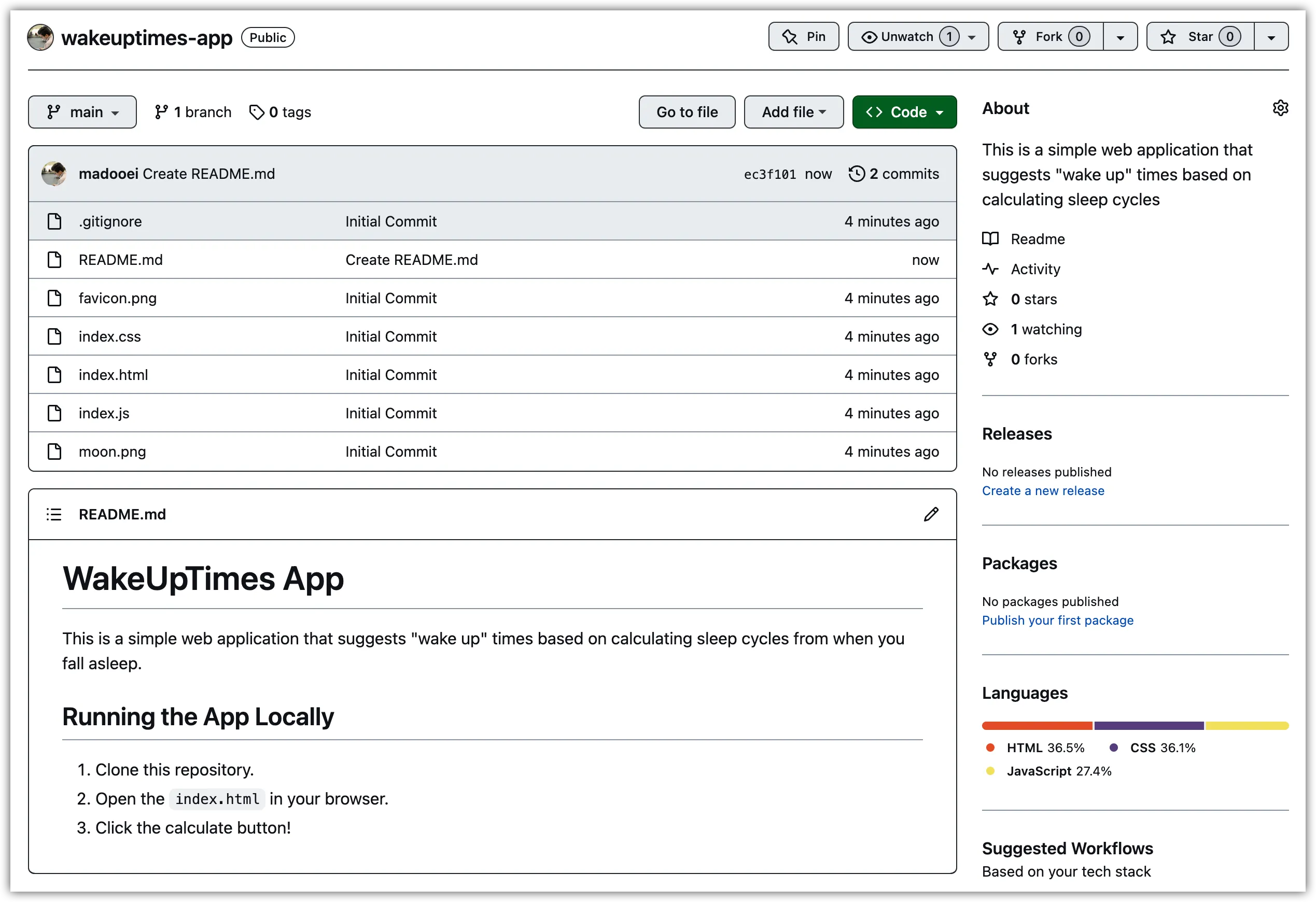Open the JavaScript 27.4% language link
1316x902 pixels.
[1049, 771]
